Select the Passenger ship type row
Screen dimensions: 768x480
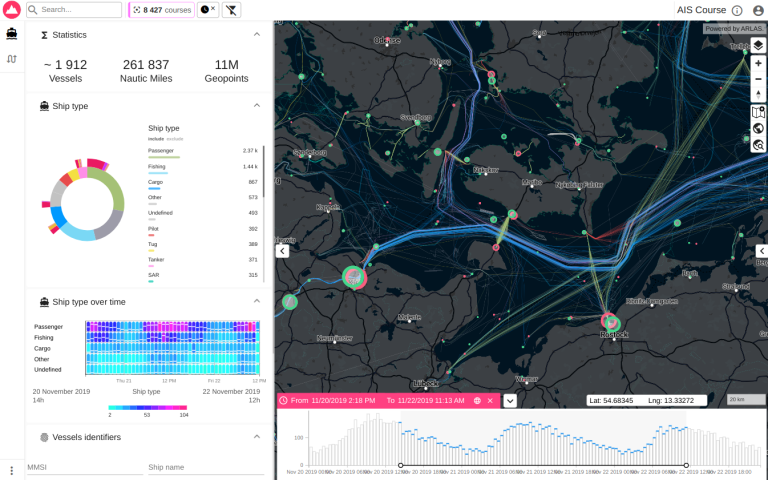(x=203, y=153)
